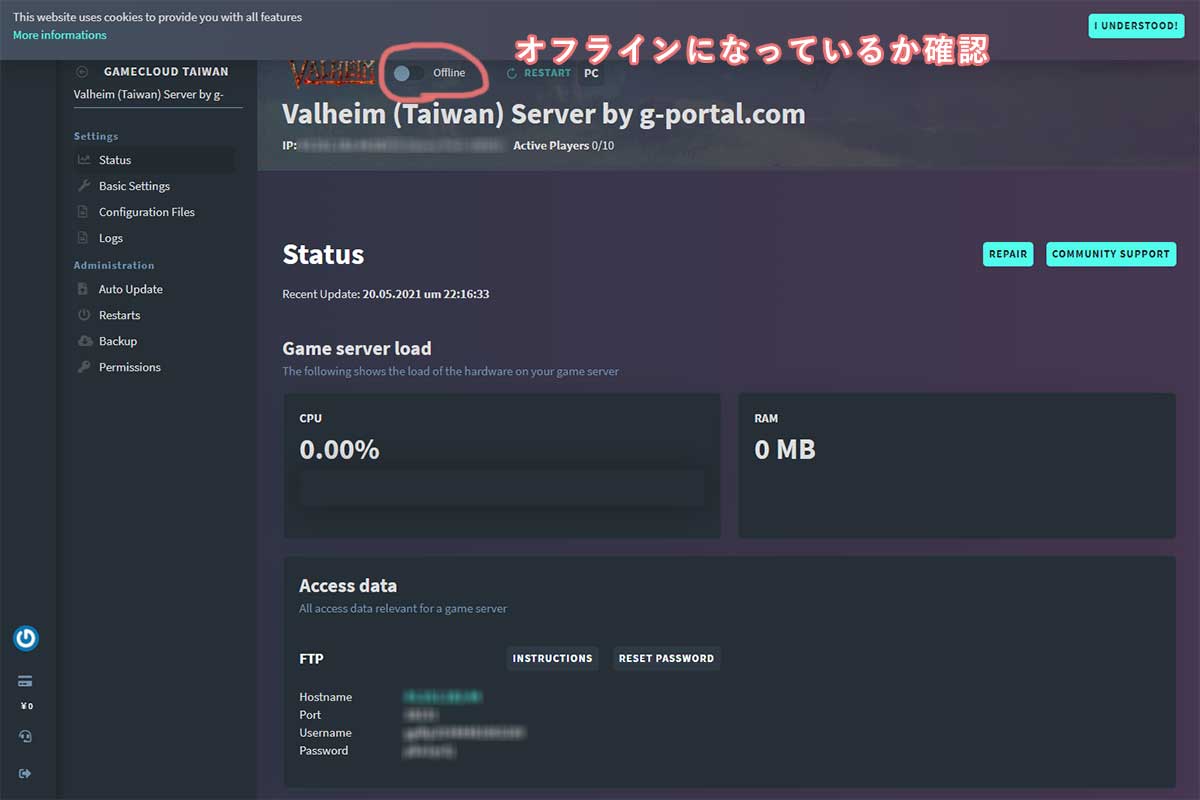Viewport: 1200px width, 800px height.
Task: Click the Active Players 0/10 text
Action: pyautogui.click(x=564, y=146)
